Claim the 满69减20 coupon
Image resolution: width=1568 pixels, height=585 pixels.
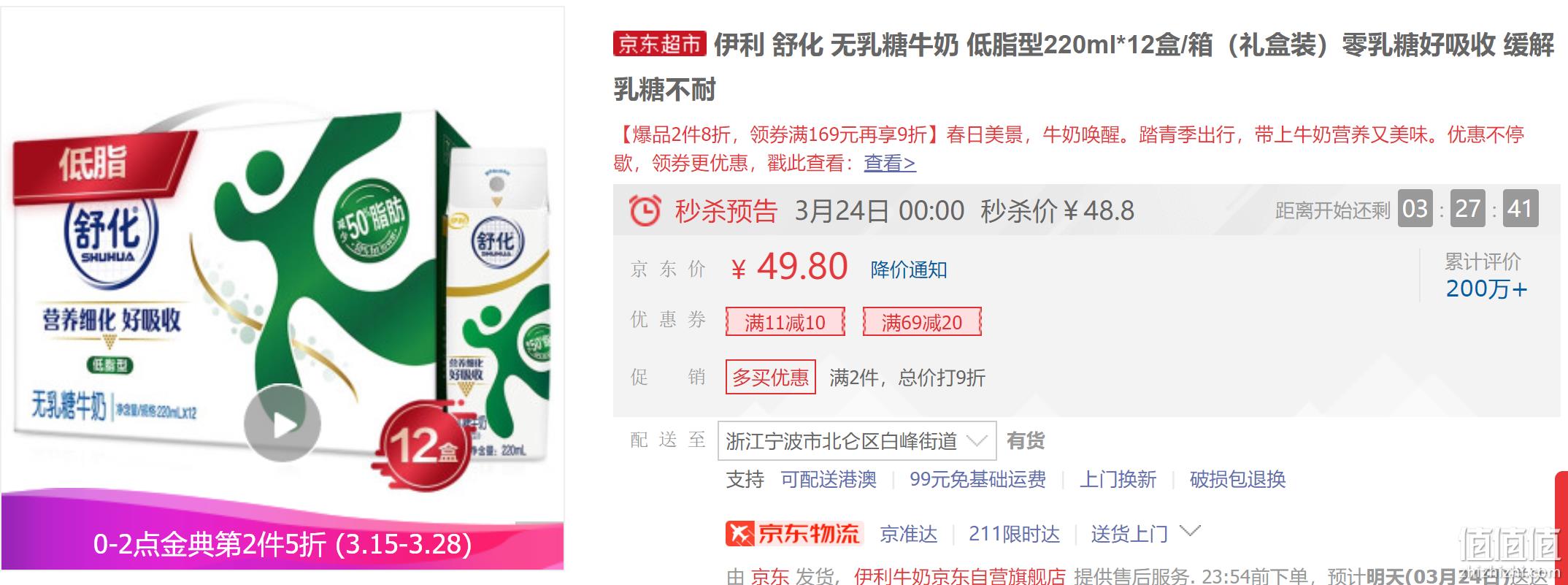922,322
